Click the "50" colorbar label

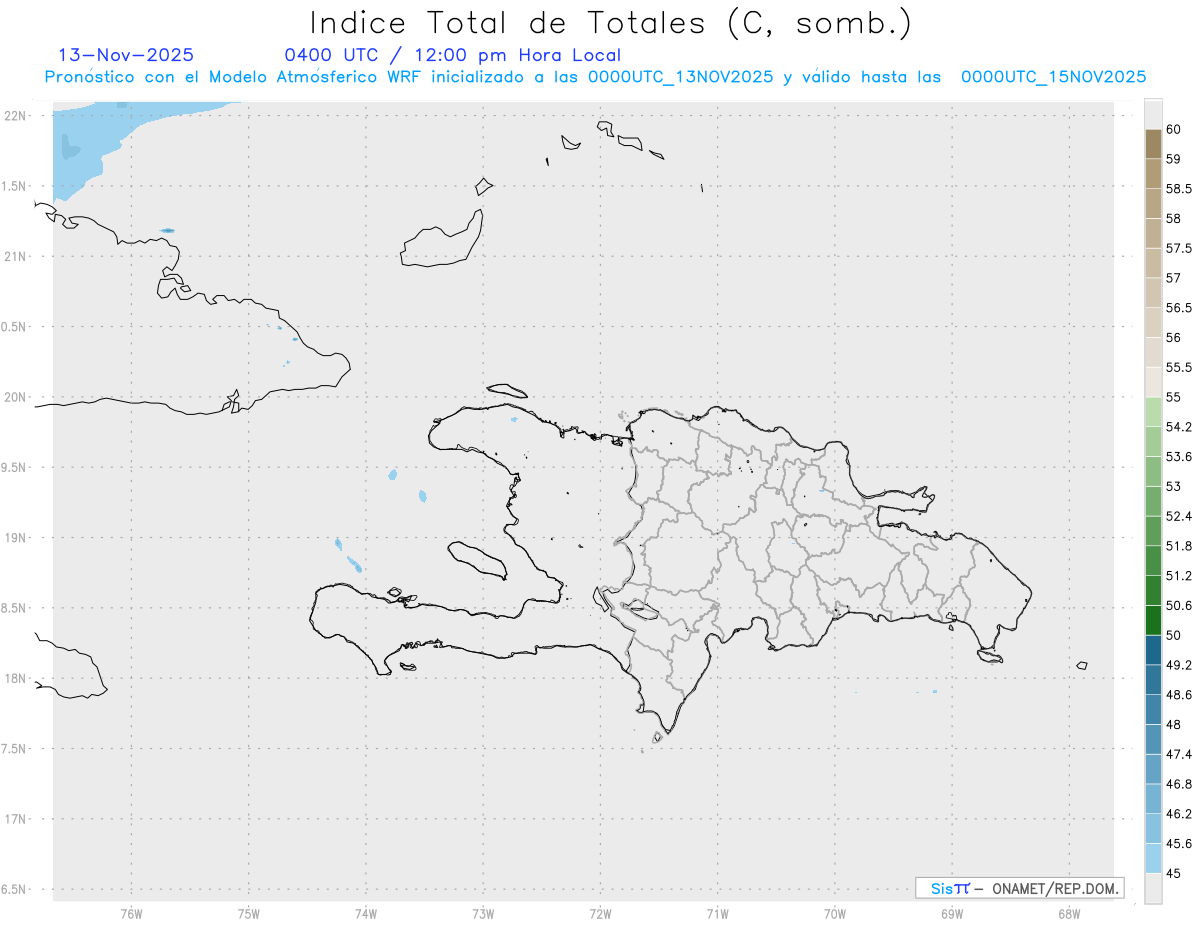1173,635
